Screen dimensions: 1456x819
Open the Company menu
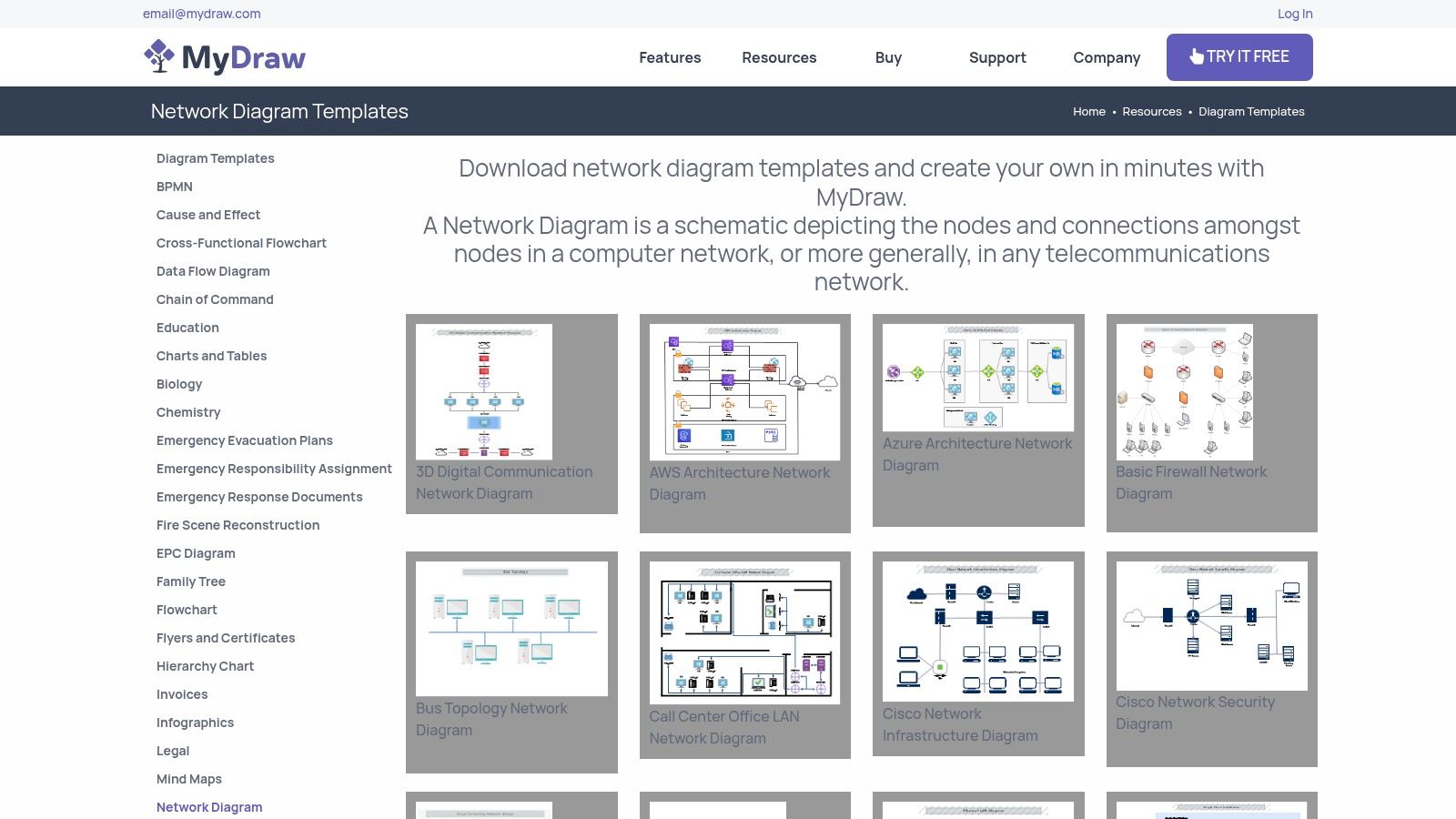[1107, 57]
